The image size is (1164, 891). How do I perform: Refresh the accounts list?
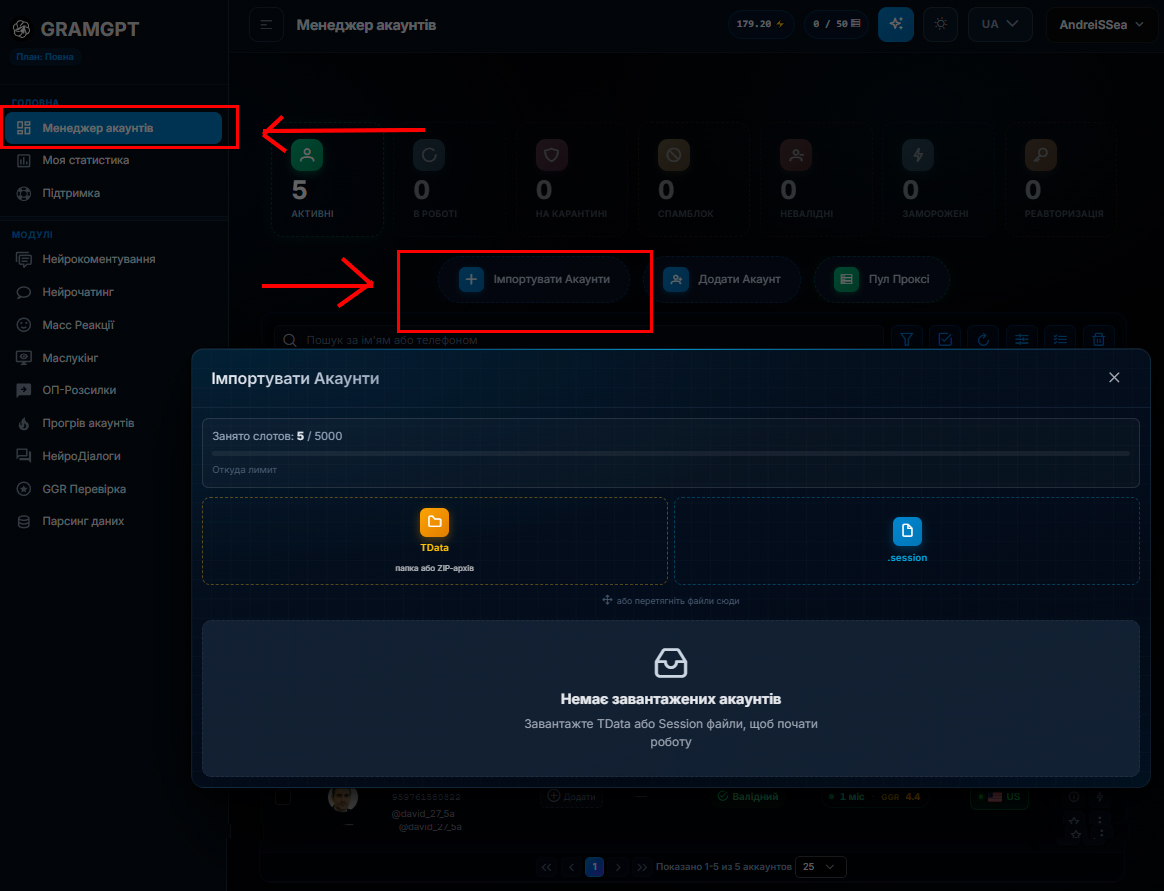coord(984,339)
